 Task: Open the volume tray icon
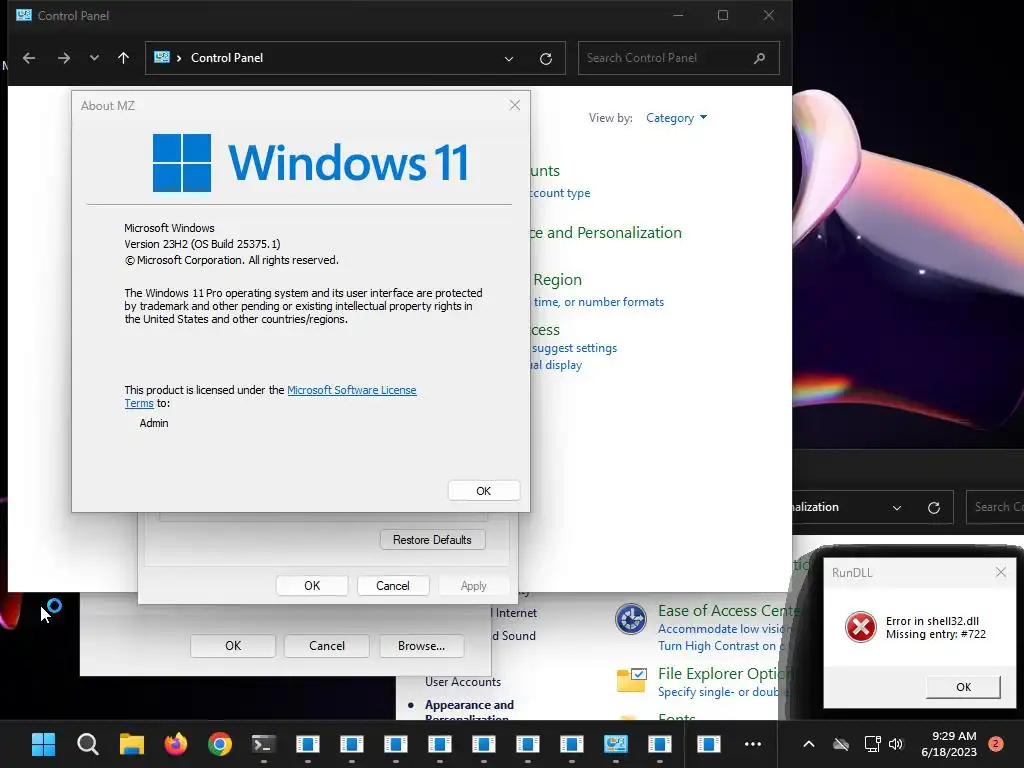(896, 744)
